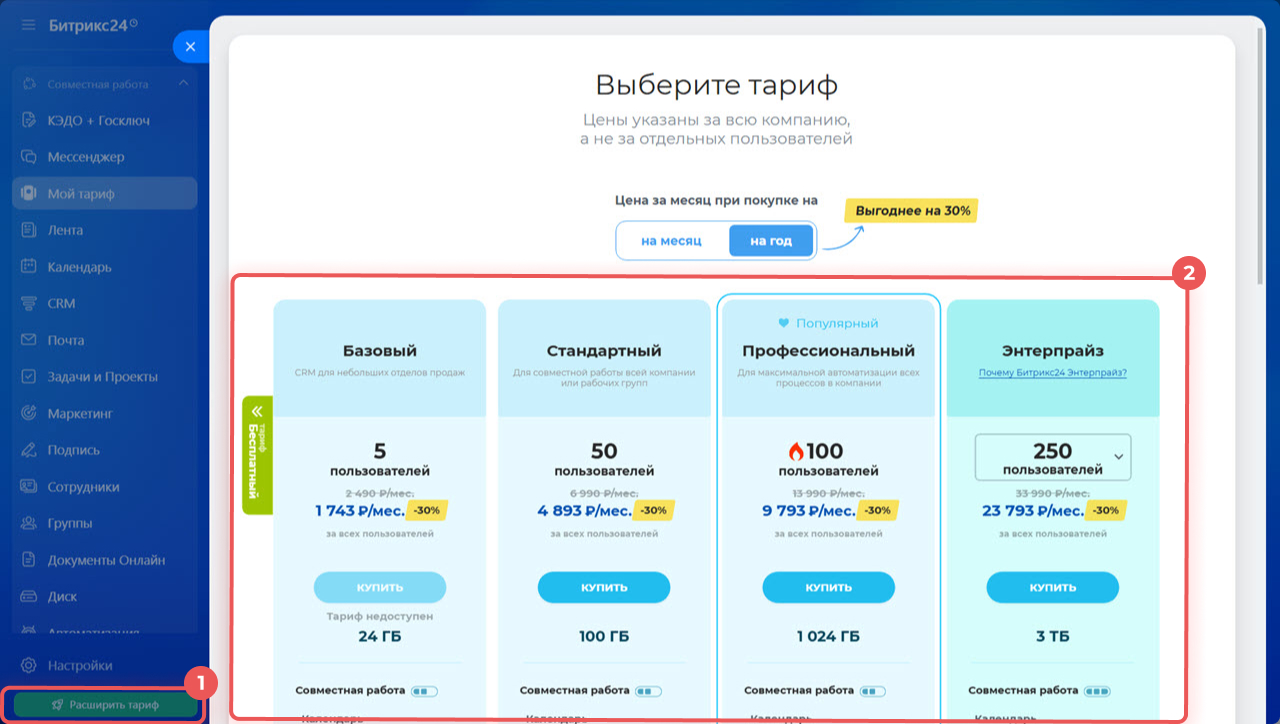Click the 3 ТБ storage value
The height and width of the screenshot is (724, 1280).
pos(1053,636)
